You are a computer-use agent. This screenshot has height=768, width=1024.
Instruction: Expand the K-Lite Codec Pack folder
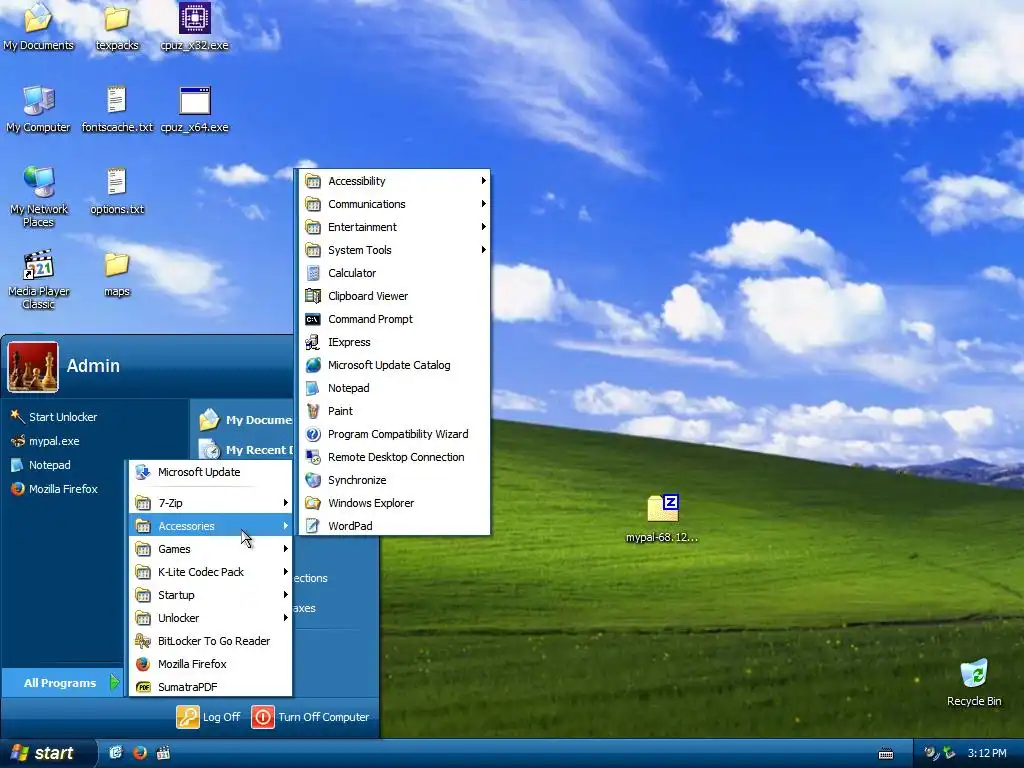[210, 572]
